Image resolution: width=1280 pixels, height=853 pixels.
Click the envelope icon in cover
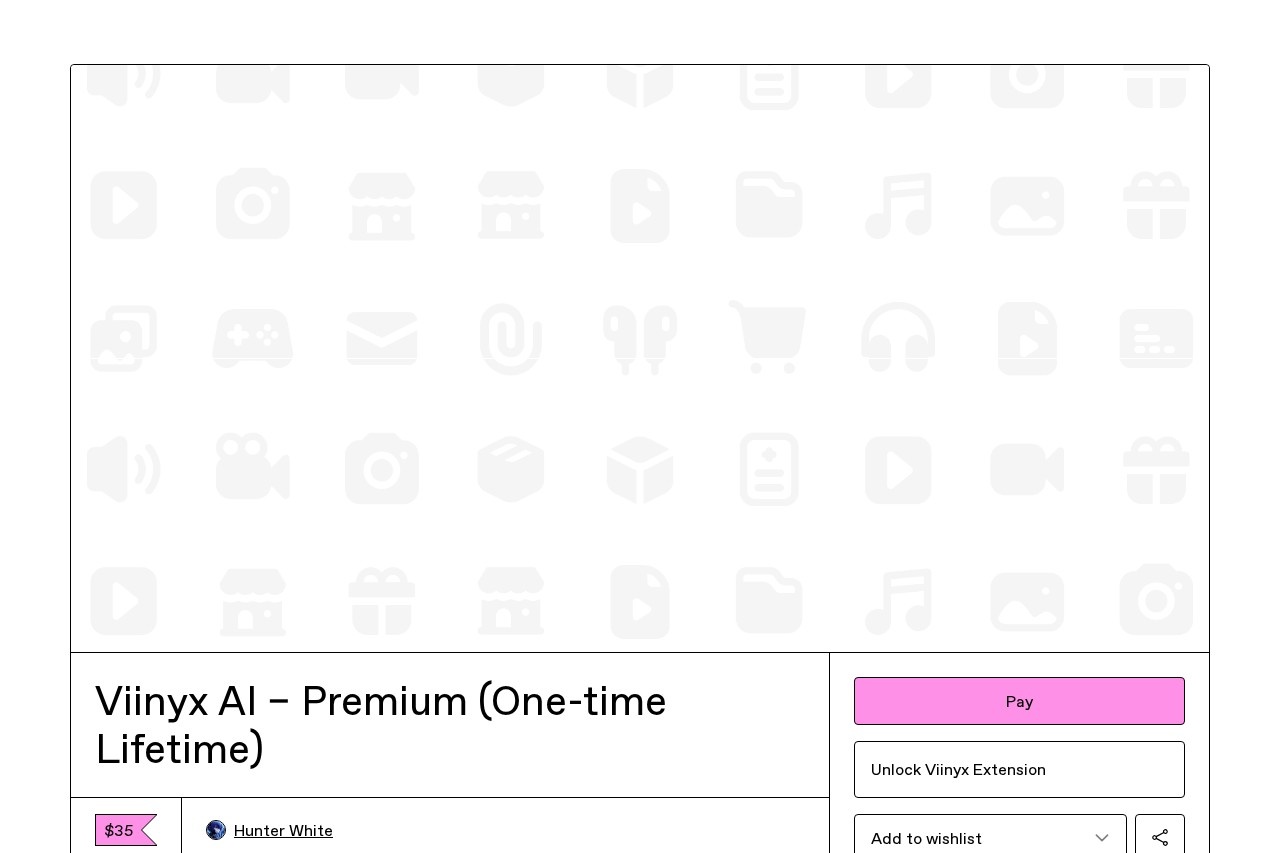tap(382, 338)
